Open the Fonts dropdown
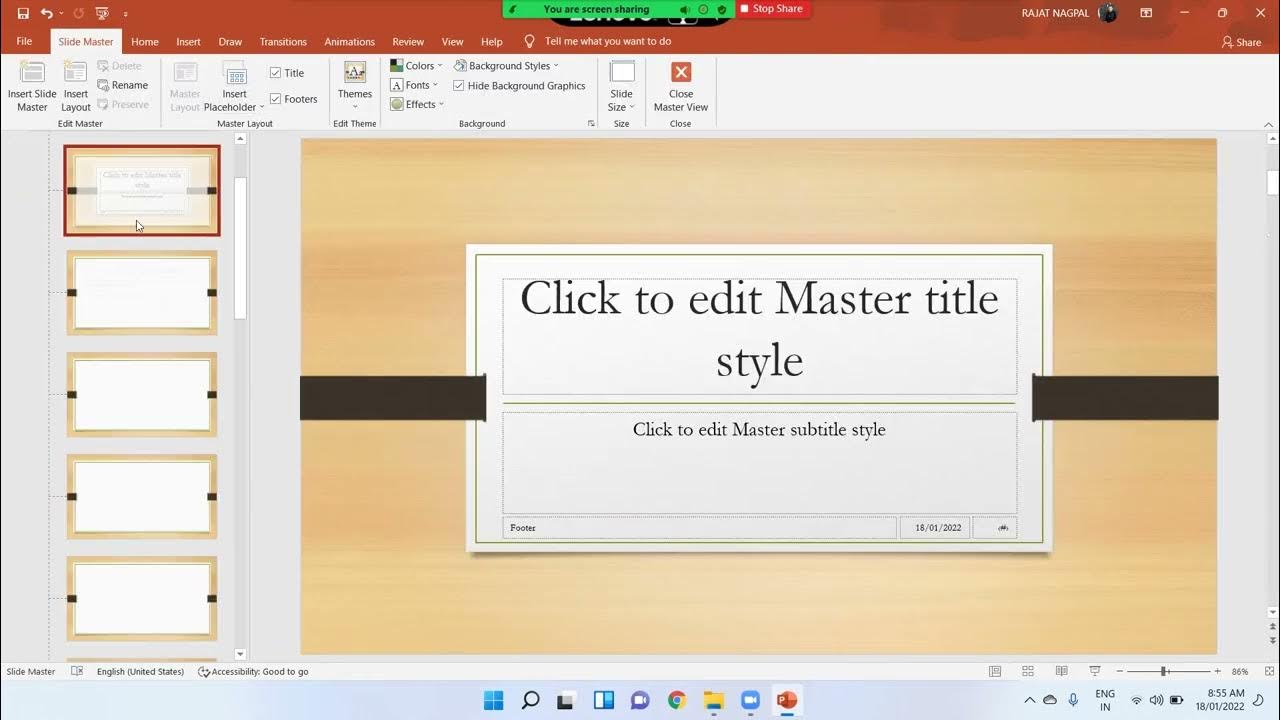 tap(414, 85)
